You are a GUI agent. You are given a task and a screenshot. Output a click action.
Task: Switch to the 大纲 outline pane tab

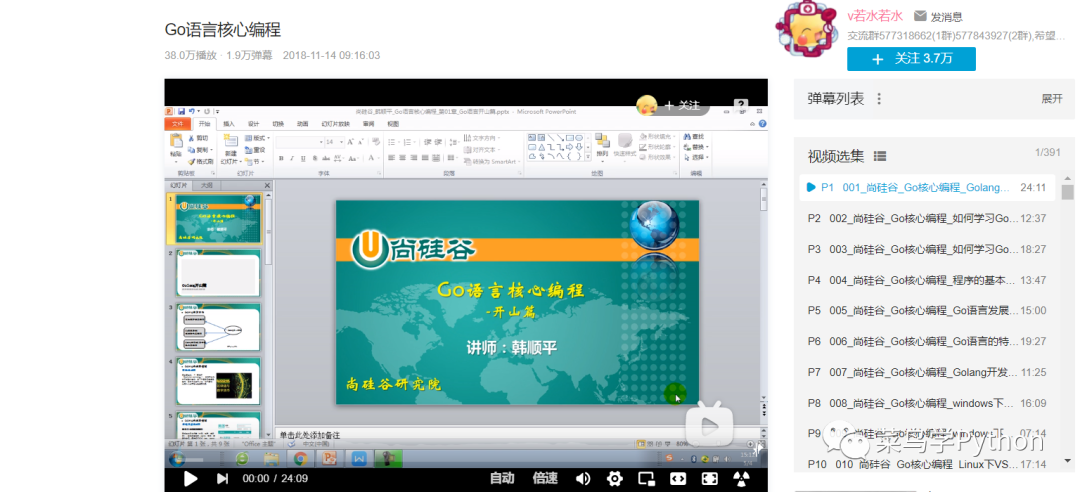[x=207, y=185]
